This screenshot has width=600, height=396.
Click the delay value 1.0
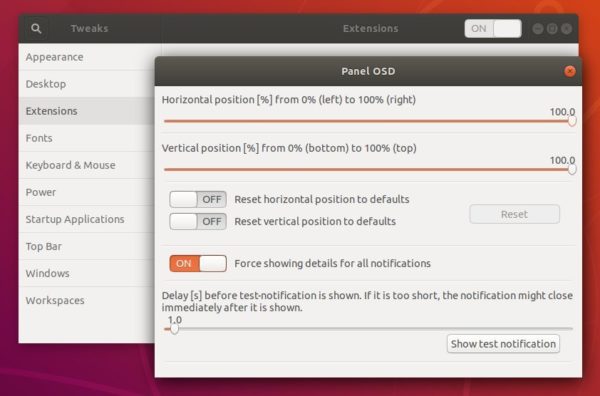(175, 320)
